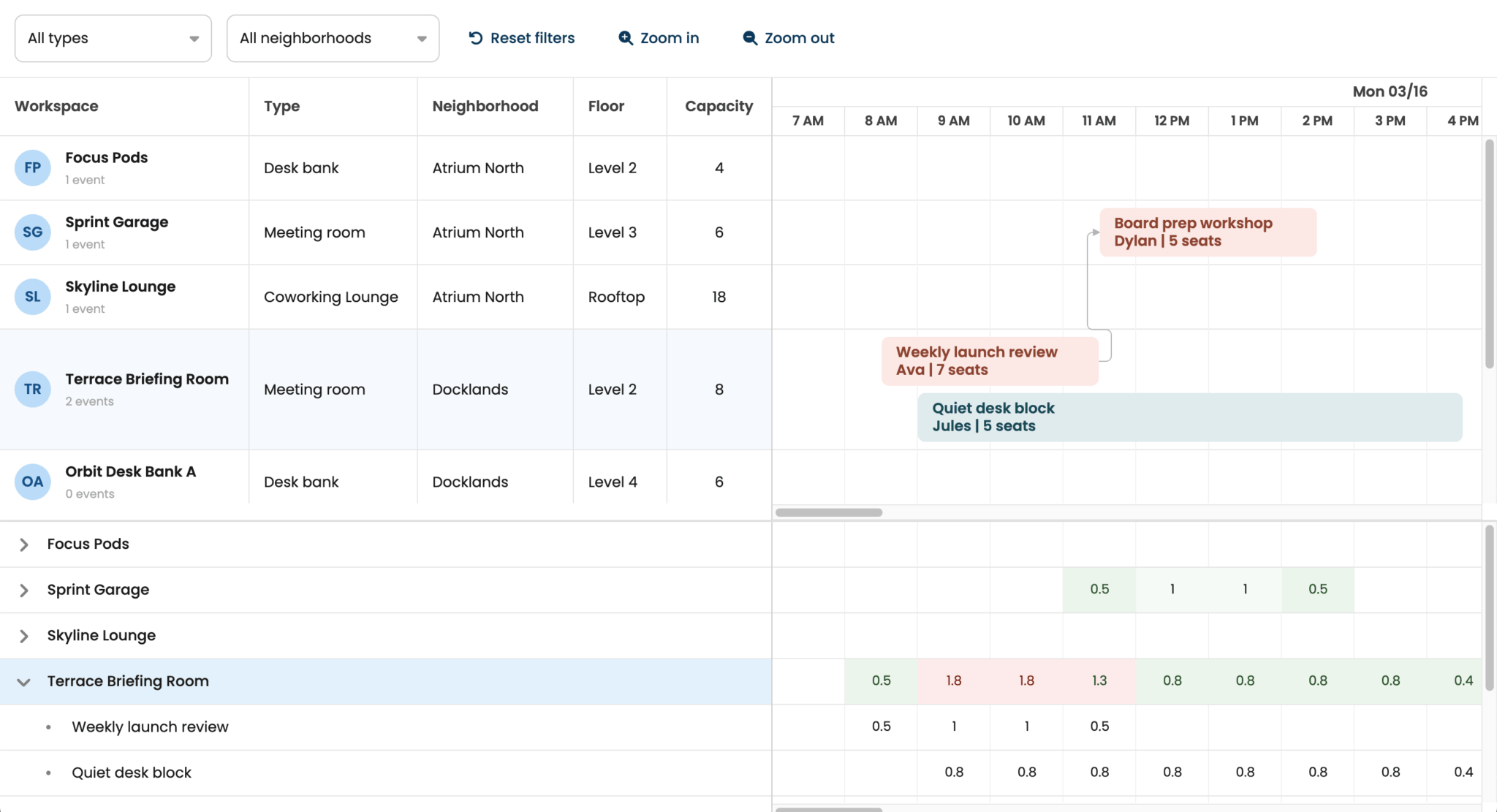Click the Capacity column header
Viewport: 1497px width, 812px height.
coord(719,107)
